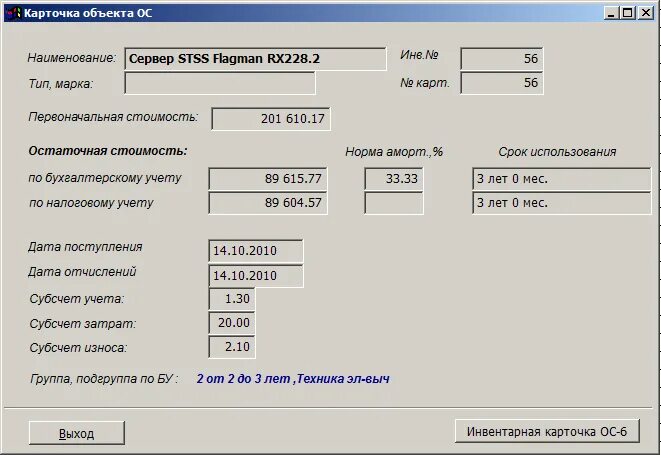661x455 pixels.
Task: Click the residual accounting value 89 615.77
Action: tap(268, 179)
